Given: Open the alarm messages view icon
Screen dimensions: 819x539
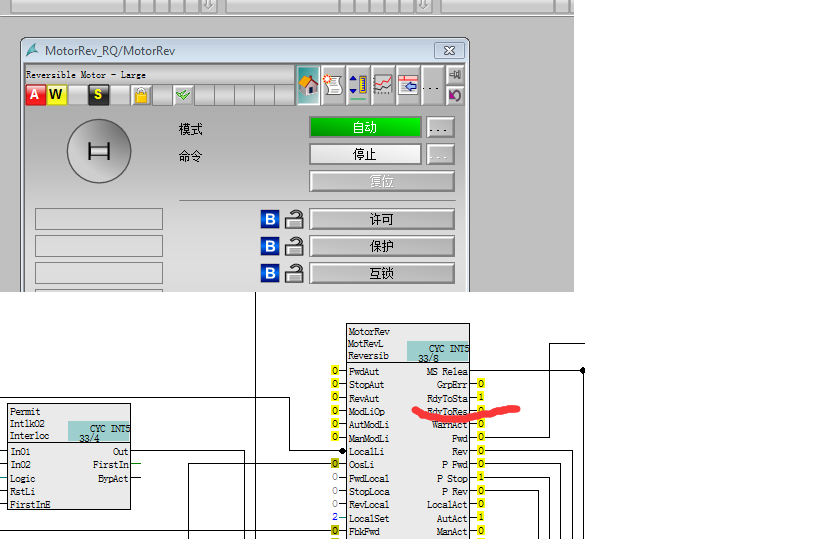Looking at the screenshot, I should click(333, 85).
